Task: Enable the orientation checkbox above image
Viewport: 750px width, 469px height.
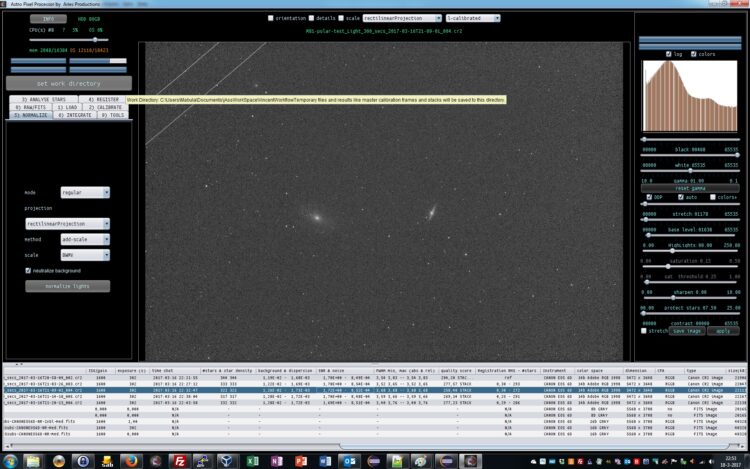Action: pos(270,18)
